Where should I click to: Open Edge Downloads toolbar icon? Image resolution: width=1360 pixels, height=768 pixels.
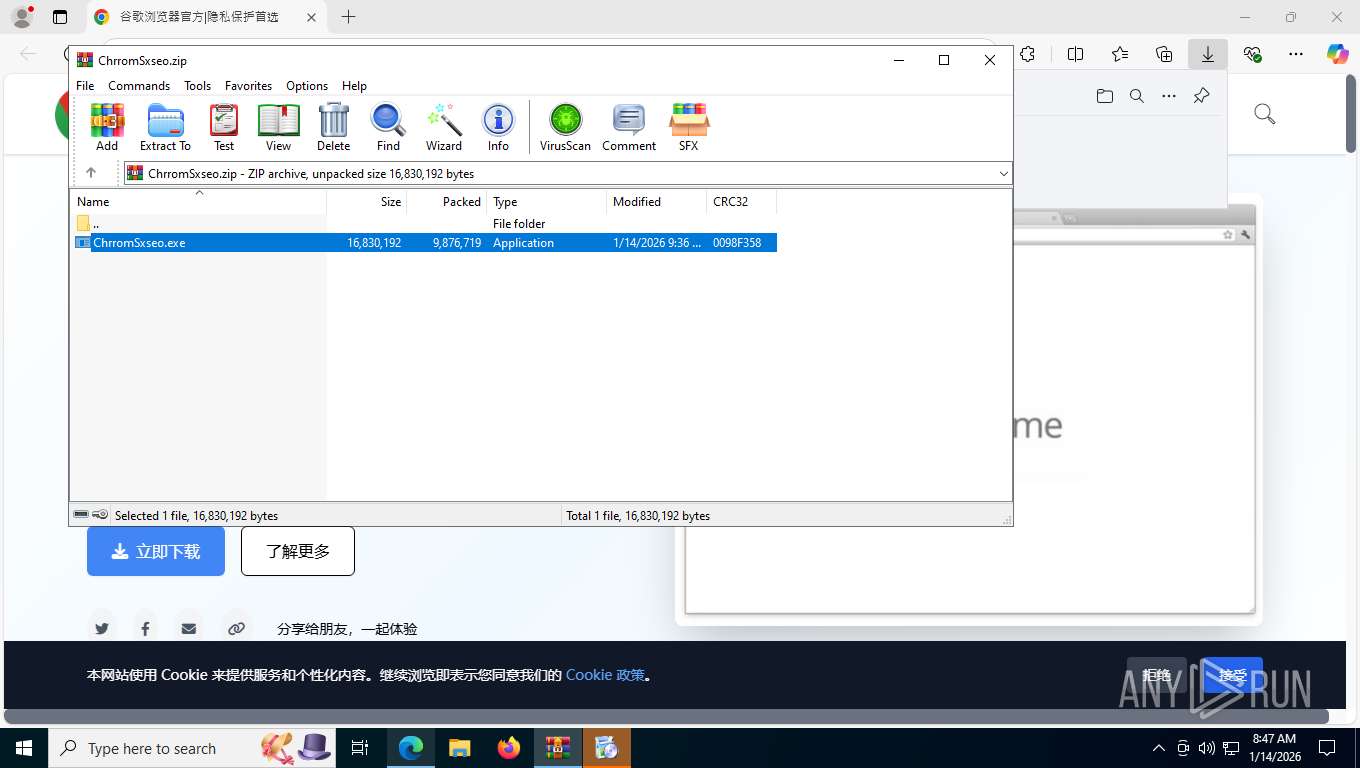(x=1208, y=54)
